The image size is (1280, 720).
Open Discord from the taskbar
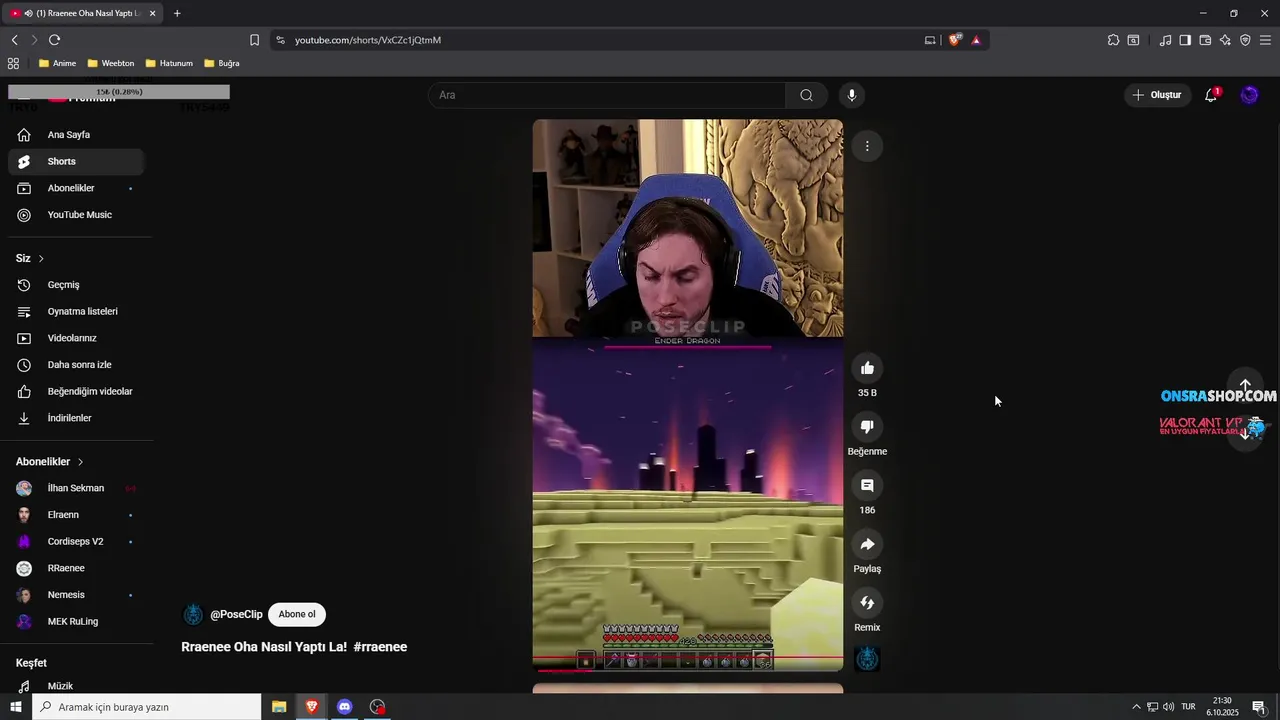345,707
